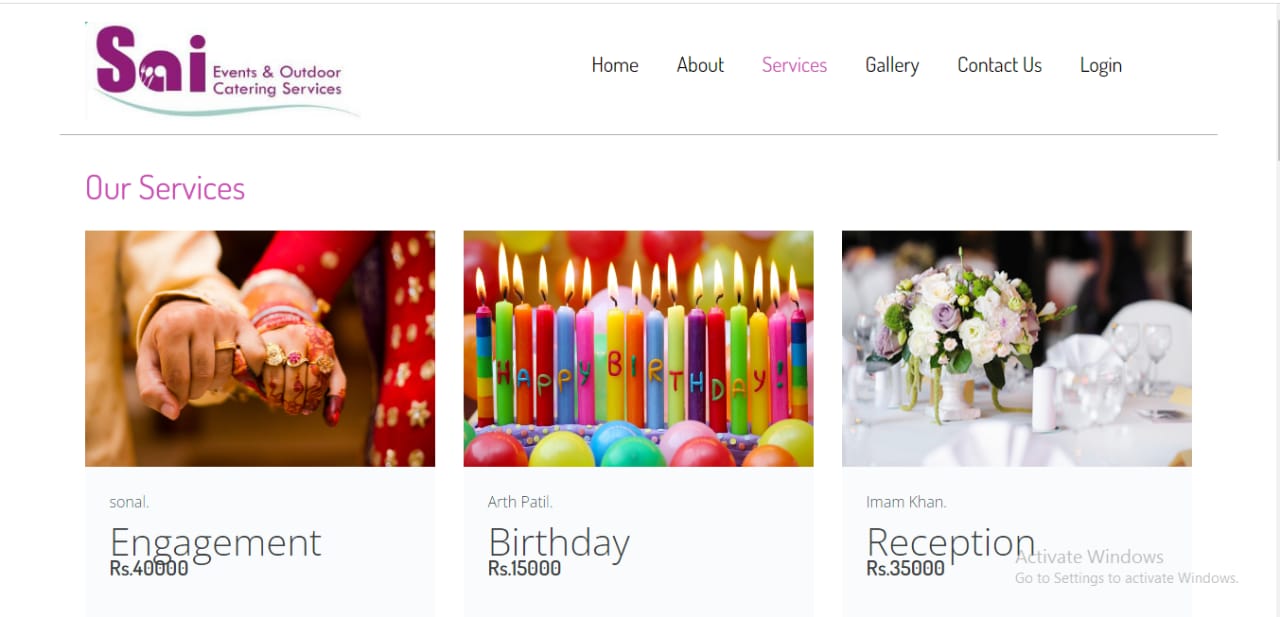Click the Rs.15000 price label
Viewport: 1280px width, 617px height.
pyautogui.click(x=524, y=569)
